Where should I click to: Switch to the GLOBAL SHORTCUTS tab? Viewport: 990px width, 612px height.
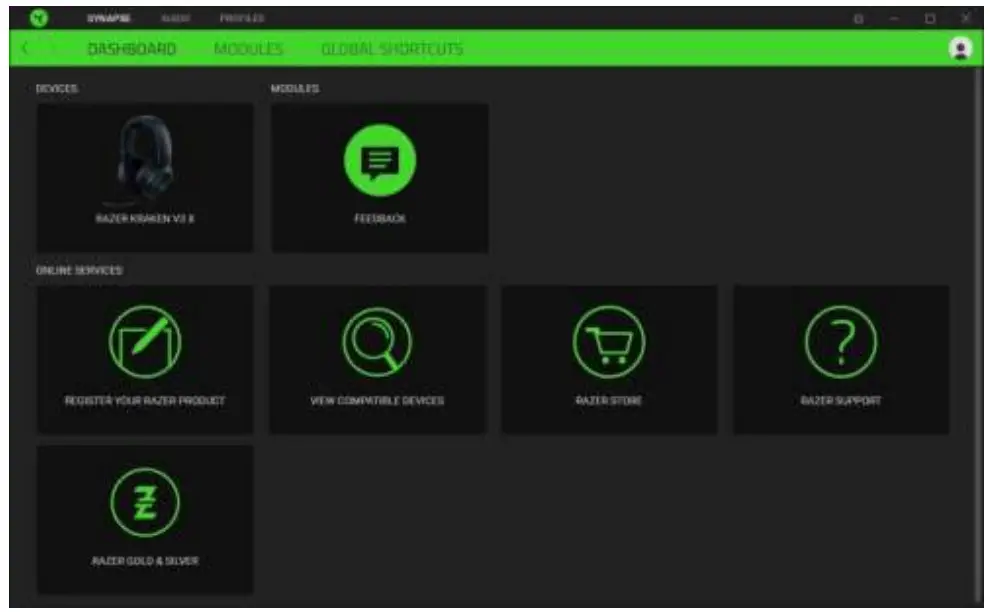(x=390, y=46)
